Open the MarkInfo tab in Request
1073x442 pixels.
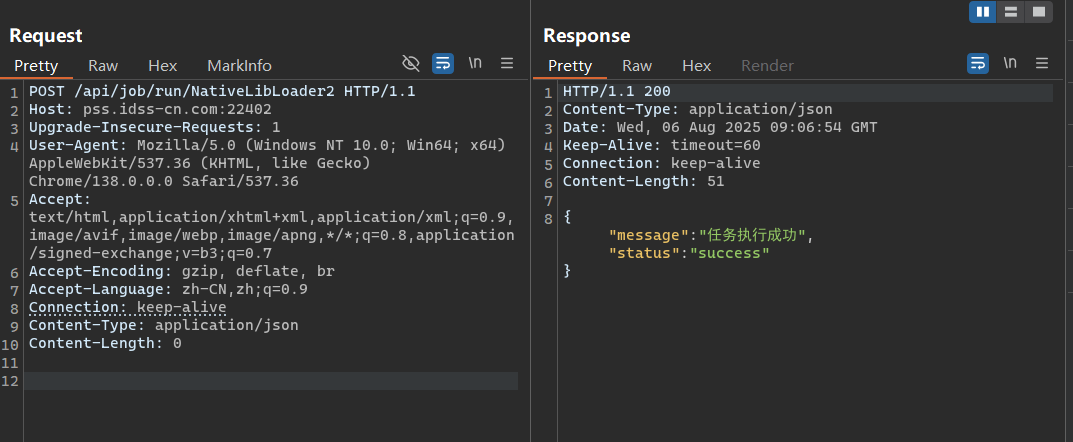click(x=240, y=66)
